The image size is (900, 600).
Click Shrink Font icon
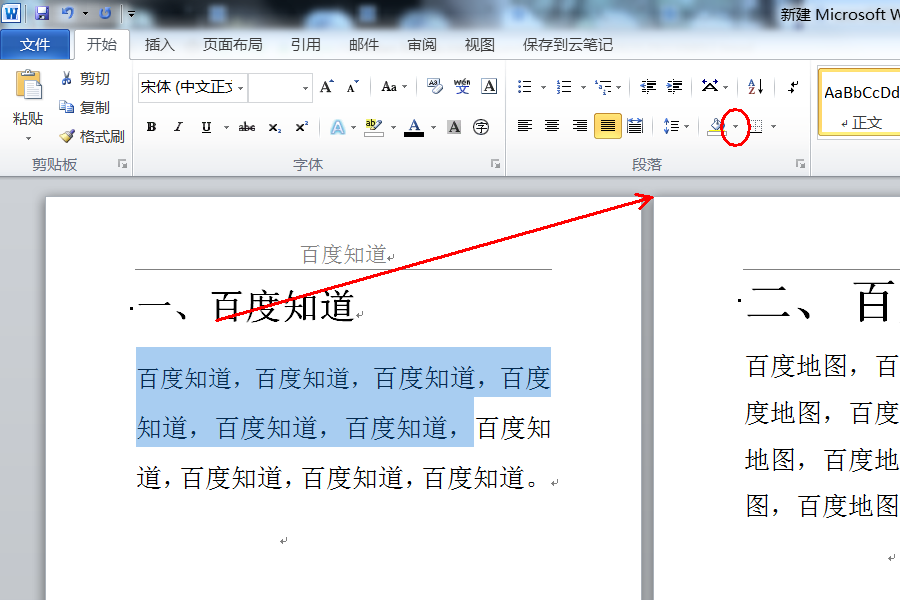click(x=352, y=87)
